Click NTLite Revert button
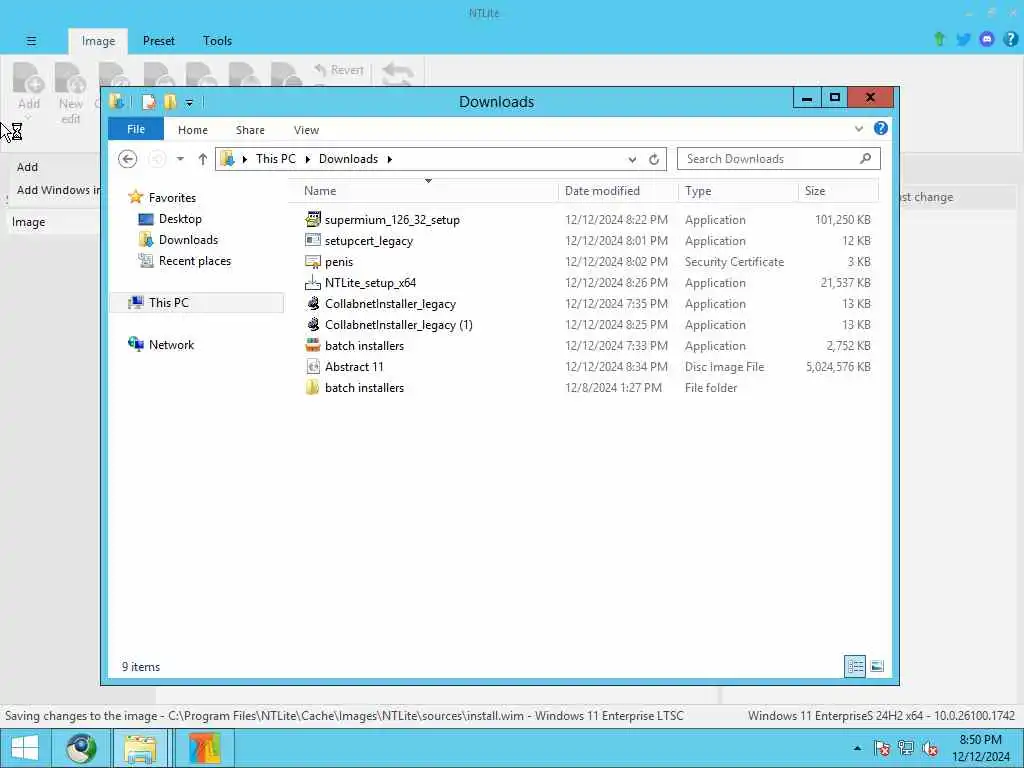The image size is (1024, 768). 339,70
